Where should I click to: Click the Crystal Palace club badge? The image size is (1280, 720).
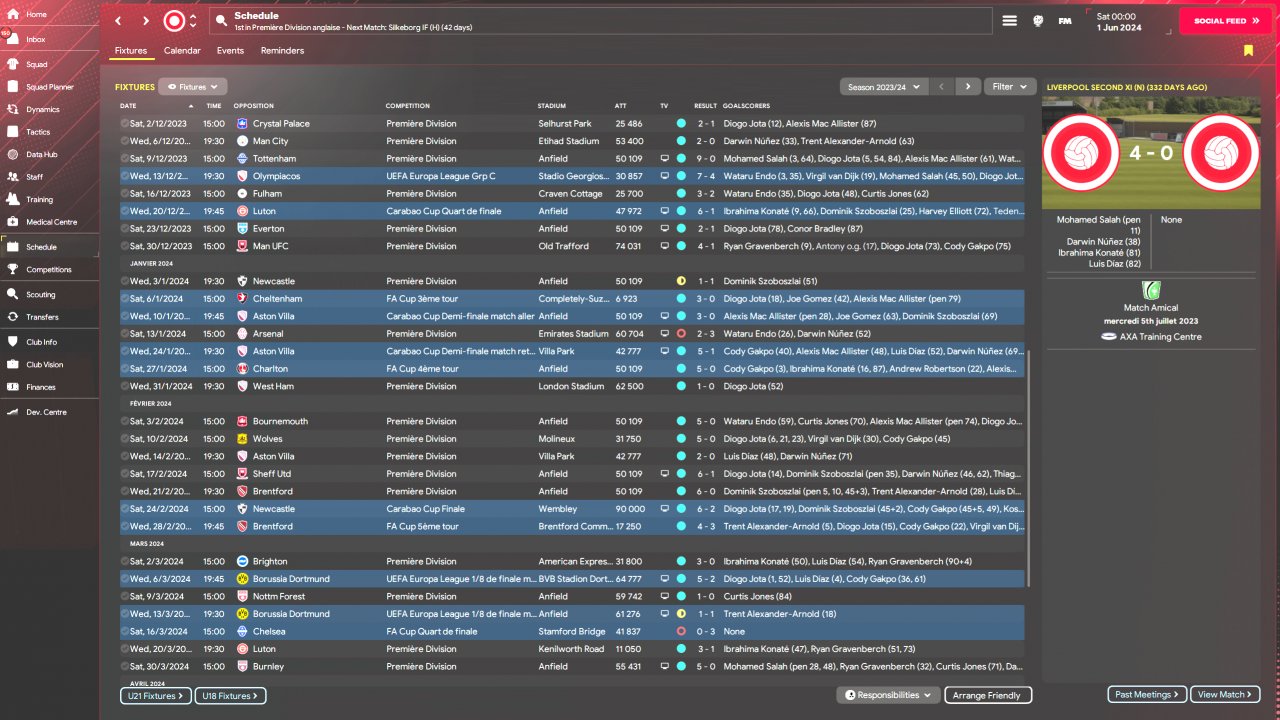pos(242,124)
